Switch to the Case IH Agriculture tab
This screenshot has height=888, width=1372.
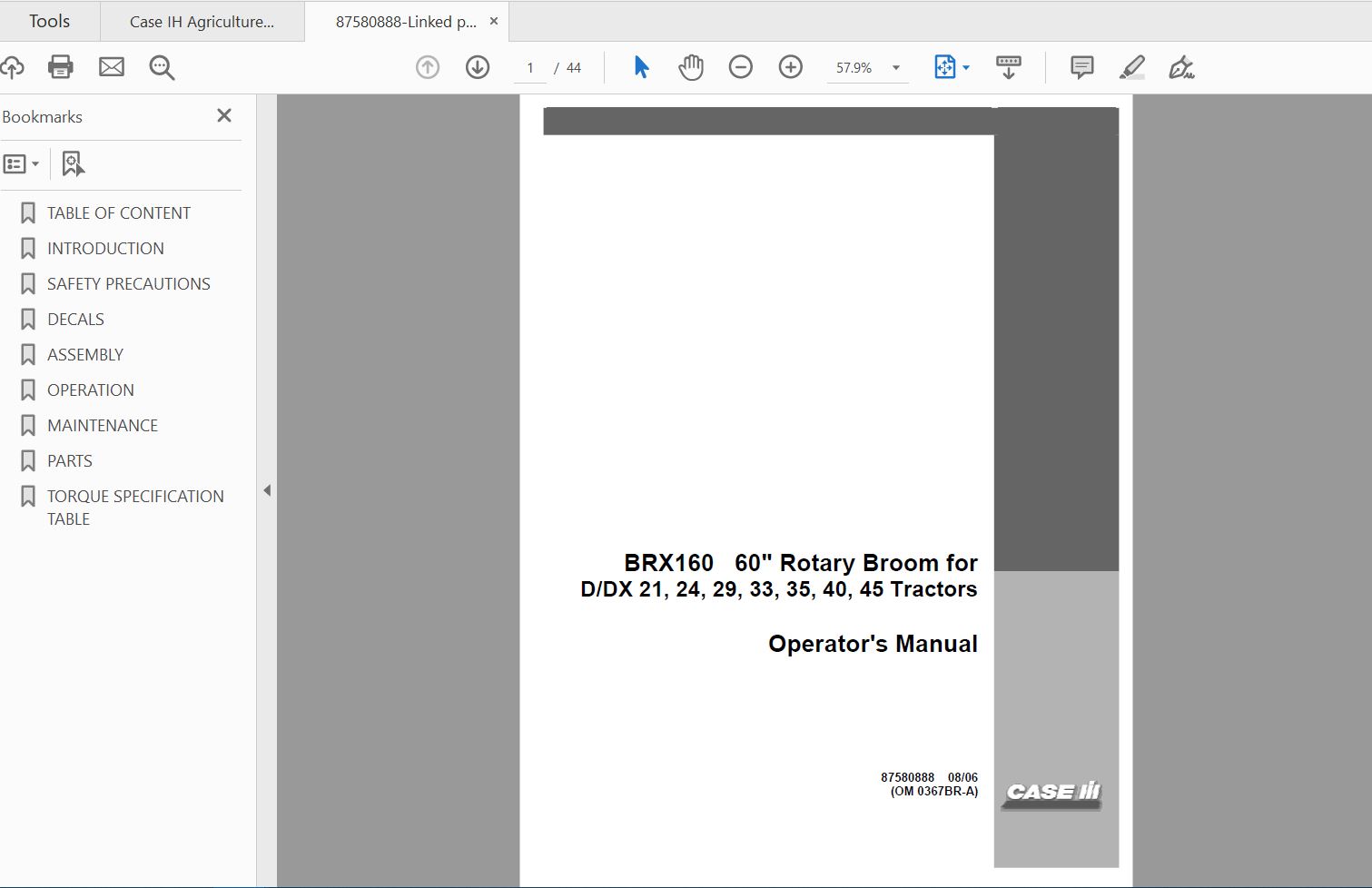202,22
